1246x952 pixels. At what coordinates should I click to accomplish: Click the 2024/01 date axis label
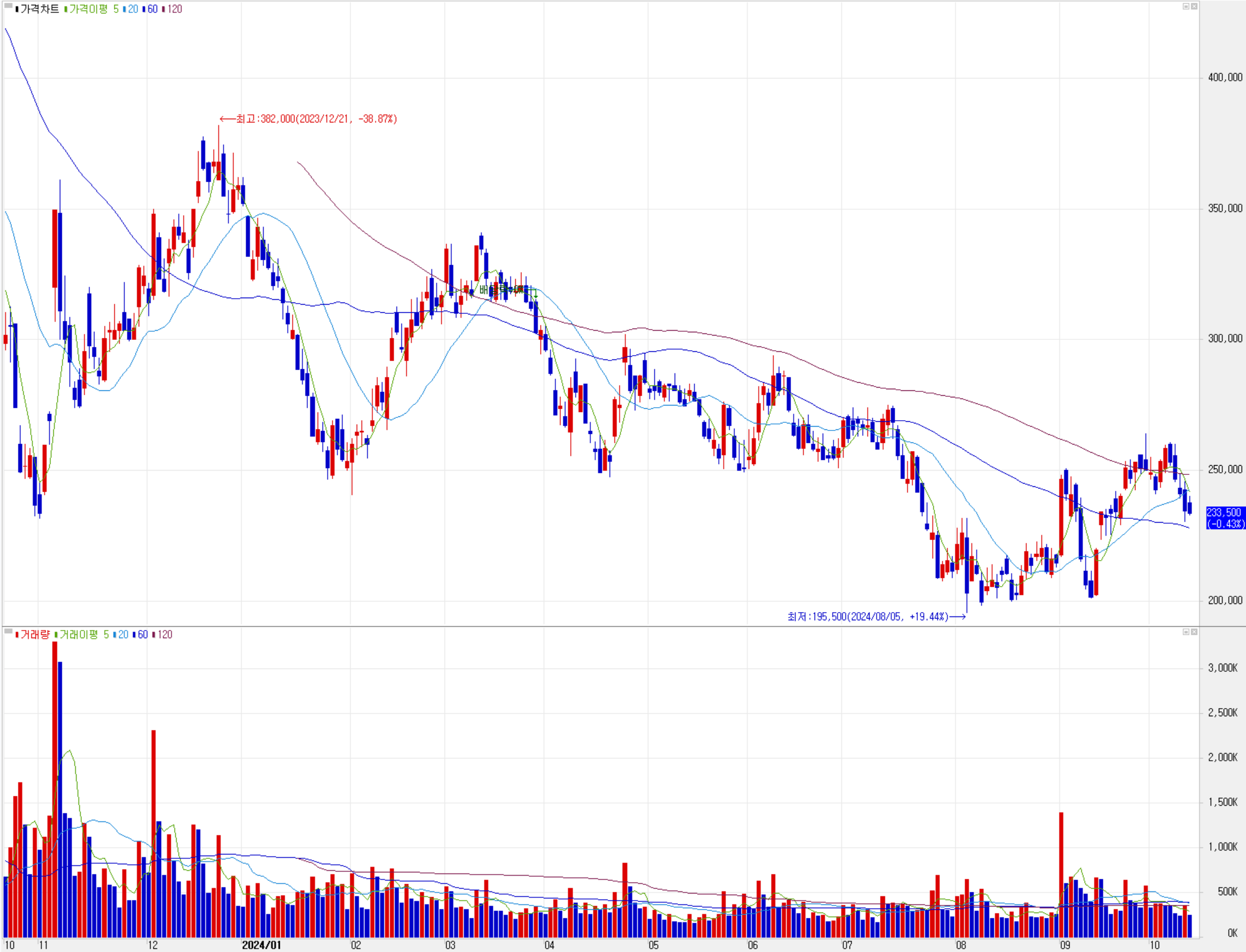point(261,944)
